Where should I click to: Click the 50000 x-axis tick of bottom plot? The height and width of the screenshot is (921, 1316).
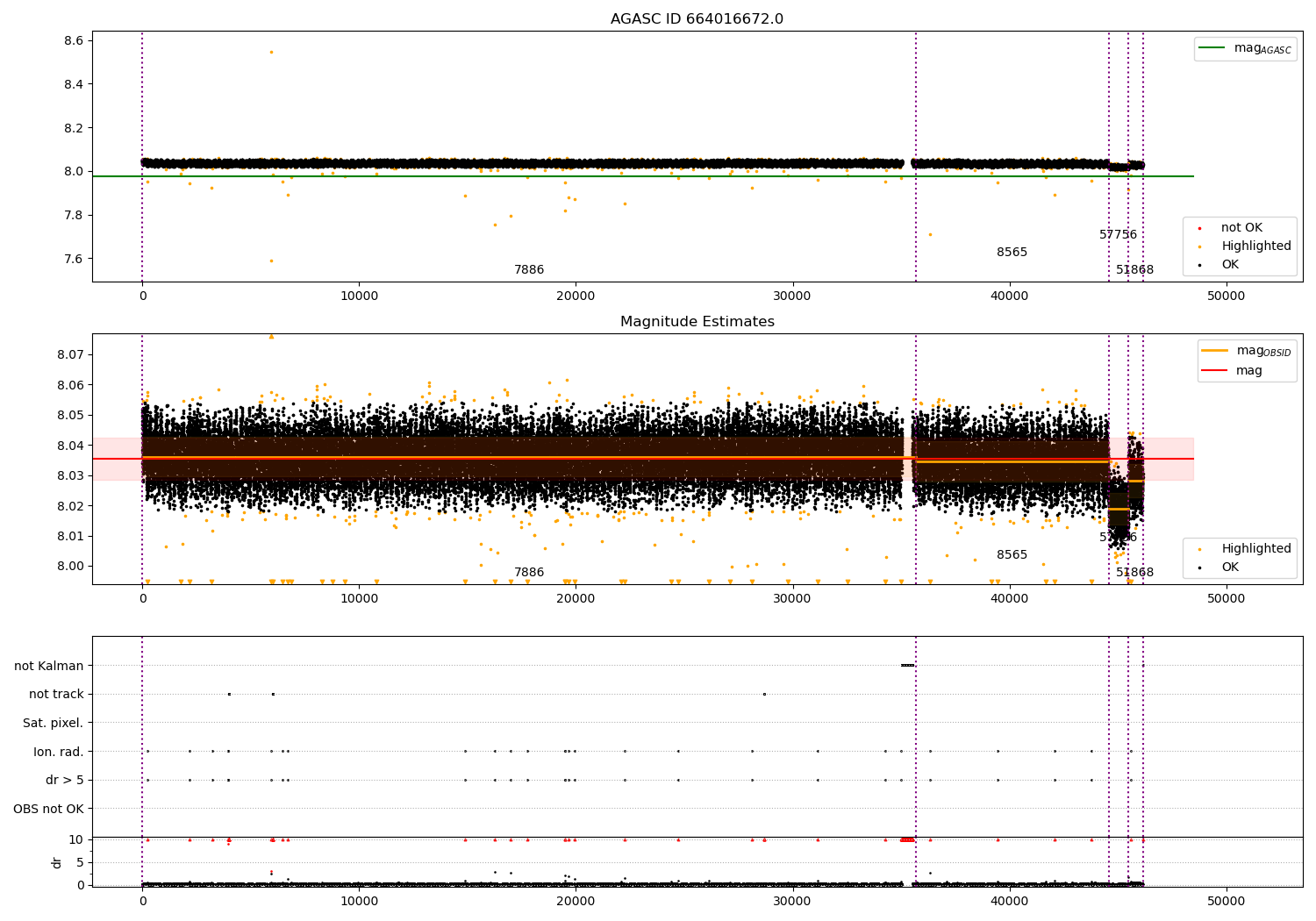[x=1226, y=902]
